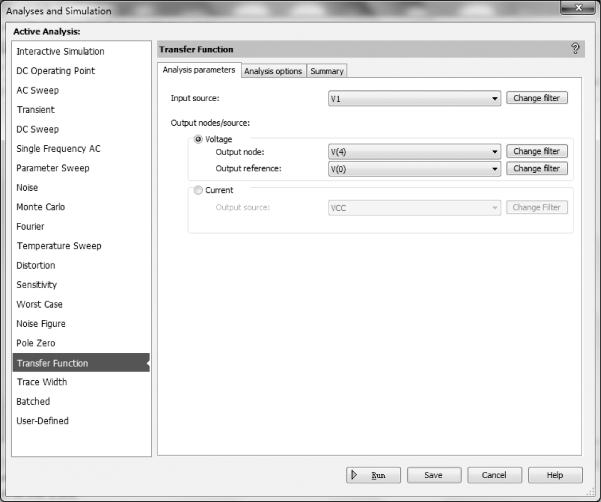Viewport: 601px width, 502px height.
Task: Click the Help button
Action: point(555,475)
